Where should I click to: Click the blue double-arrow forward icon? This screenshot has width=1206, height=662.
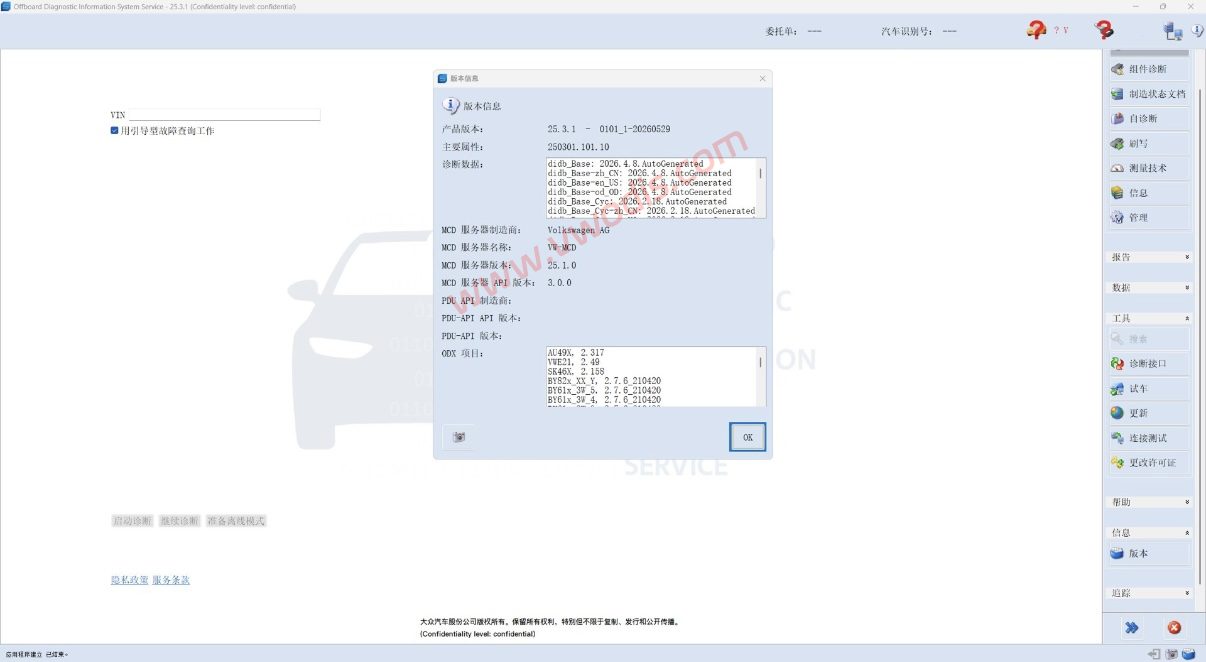click(1131, 627)
